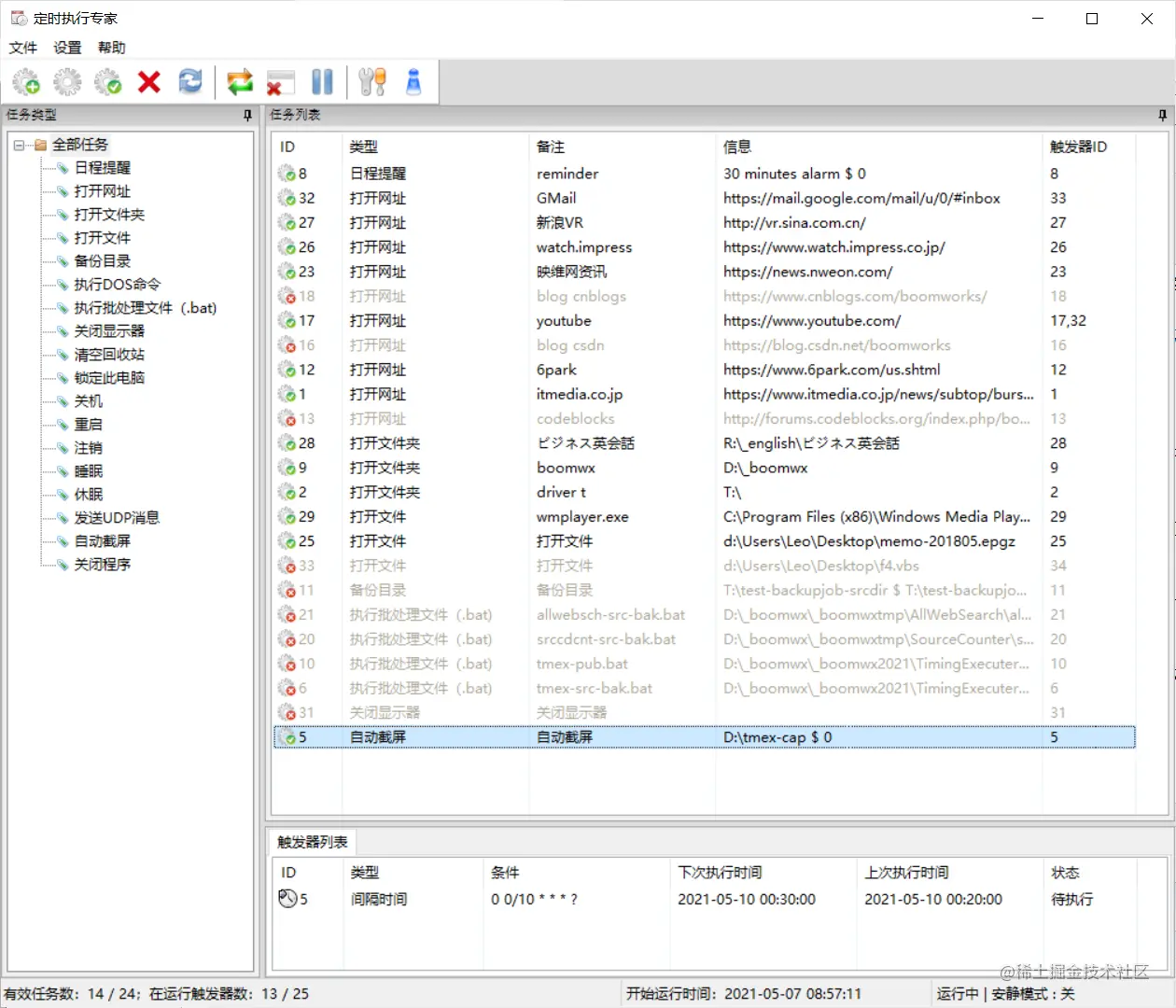Select 打开网址 in task type tree
The width and height of the screenshot is (1176, 1008).
[x=103, y=191]
